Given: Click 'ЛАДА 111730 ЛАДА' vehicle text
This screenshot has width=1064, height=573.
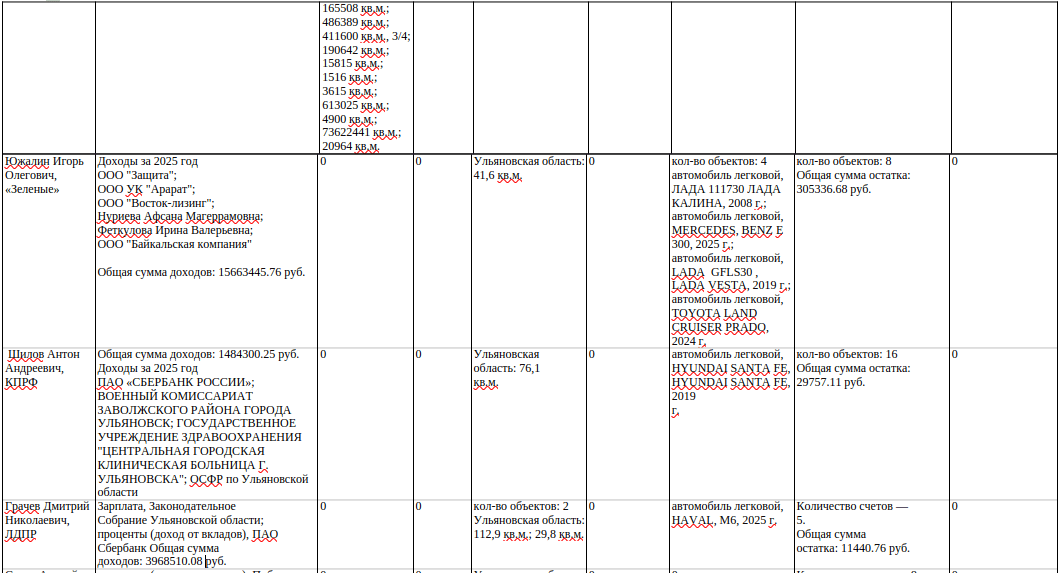Looking at the screenshot, I should click(x=726, y=189).
